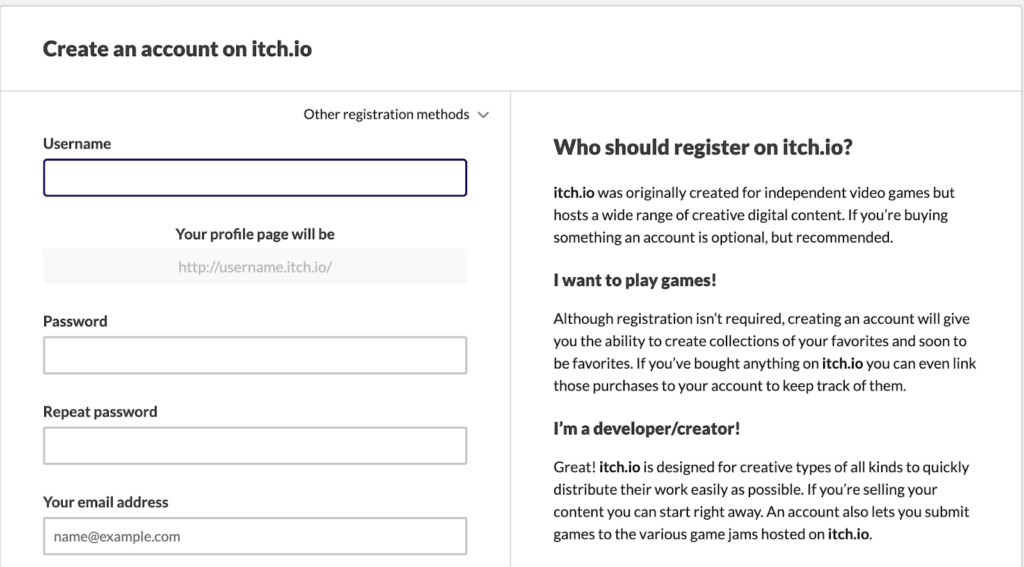This screenshot has width=1024, height=567.
Task: Click the chevron beside Other registration methods
Action: point(484,115)
